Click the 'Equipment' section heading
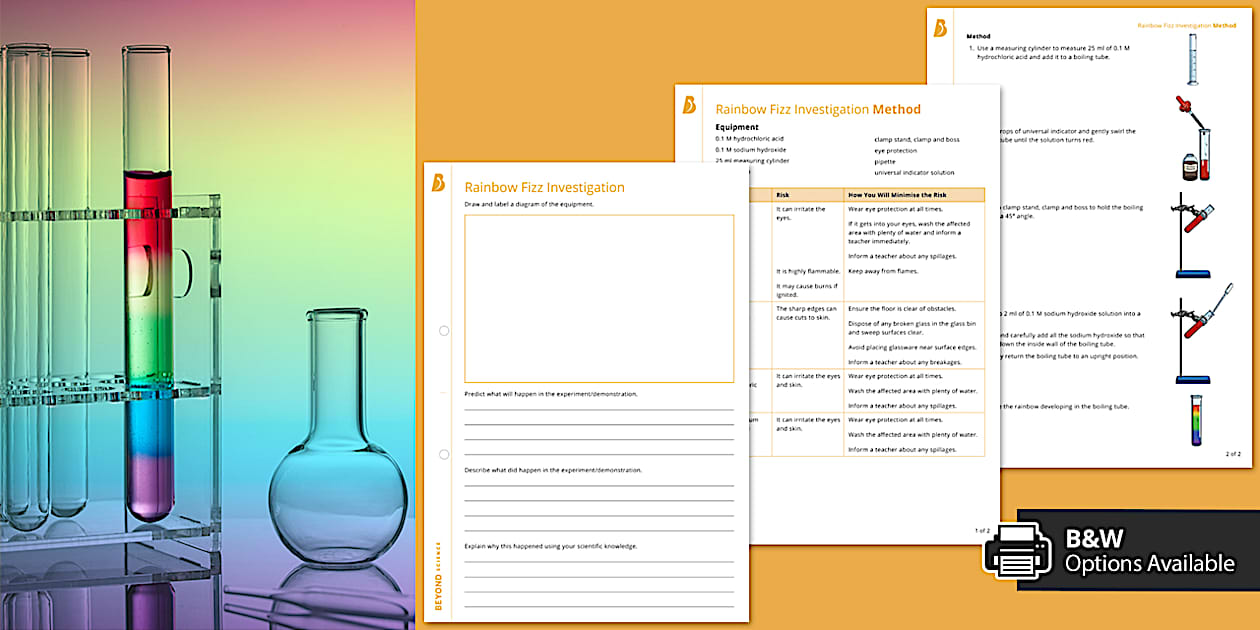 coord(737,126)
